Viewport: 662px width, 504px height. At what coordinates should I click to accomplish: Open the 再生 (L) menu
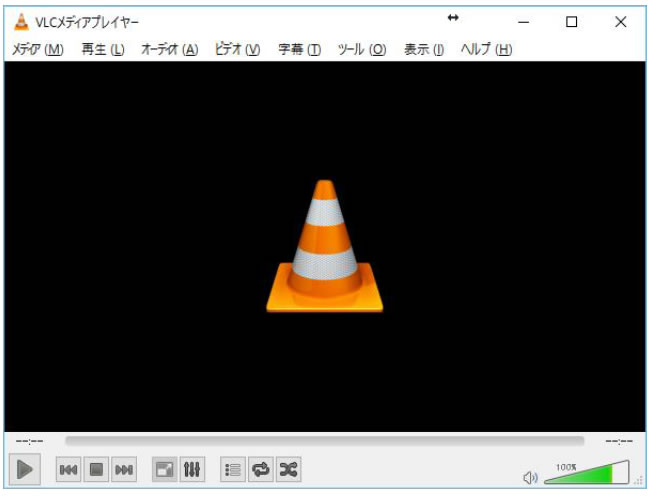[x=103, y=49]
